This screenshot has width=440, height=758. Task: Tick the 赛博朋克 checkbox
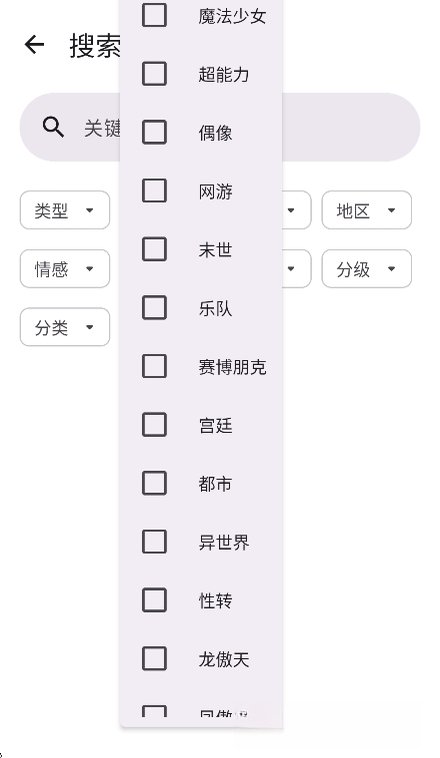click(154, 366)
